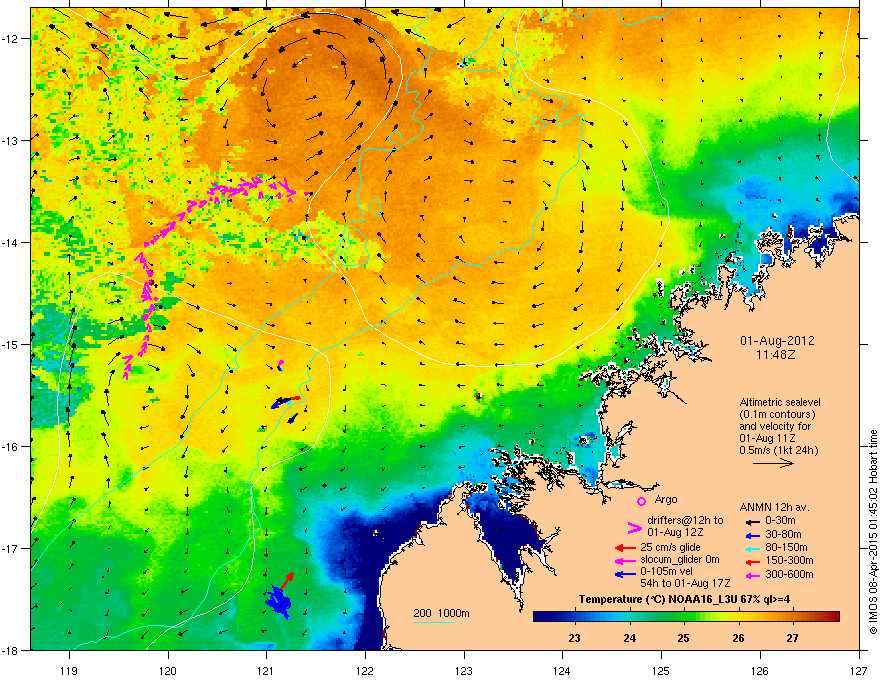
Task: Click the '(0.1m contours)' text
Action: (777, 415)
